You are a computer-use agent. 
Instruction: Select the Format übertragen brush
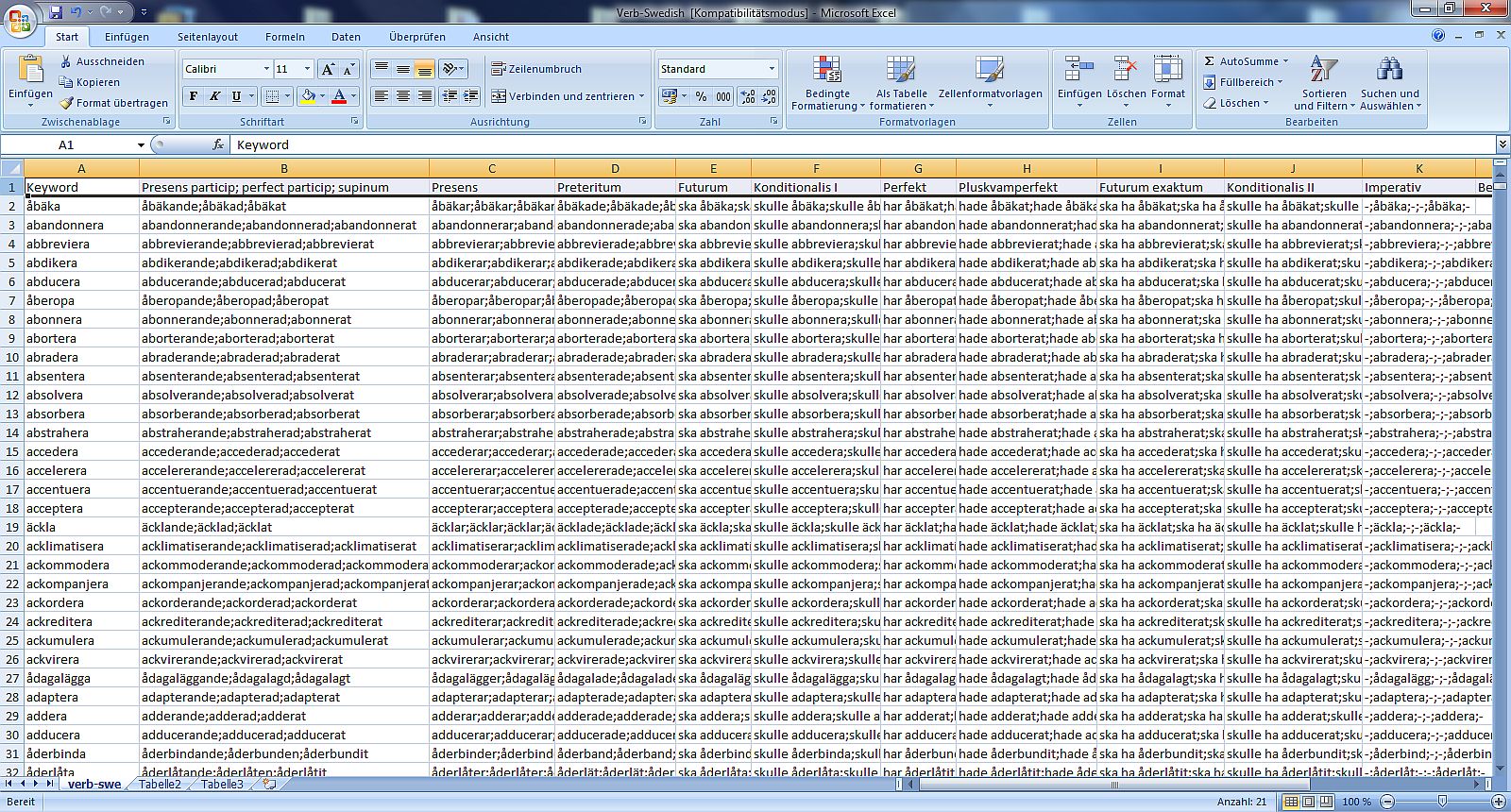pyautogui.click(x=66, y=103)
